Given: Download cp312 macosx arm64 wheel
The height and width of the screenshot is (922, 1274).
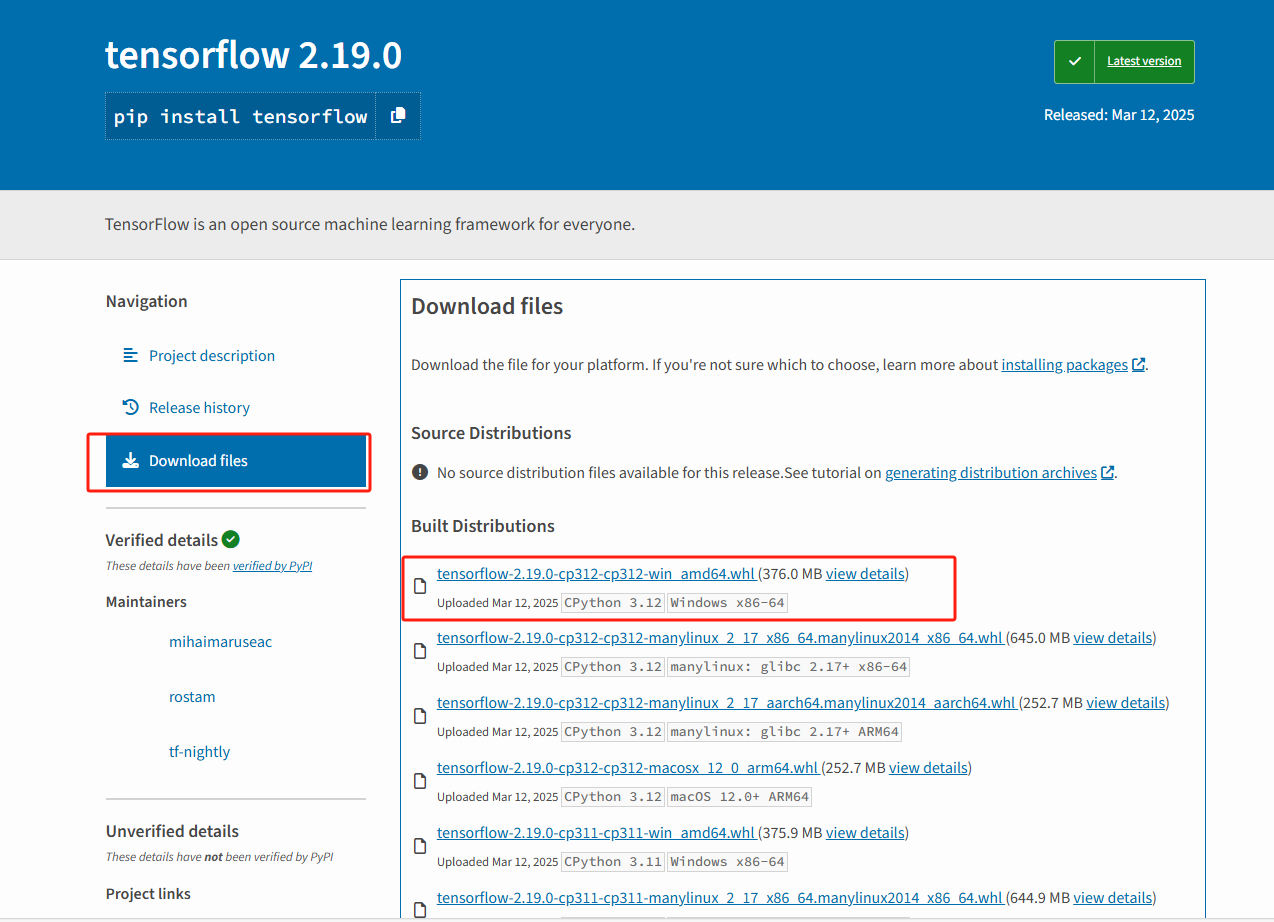Looking at the screenshot, I should (628, 768).
